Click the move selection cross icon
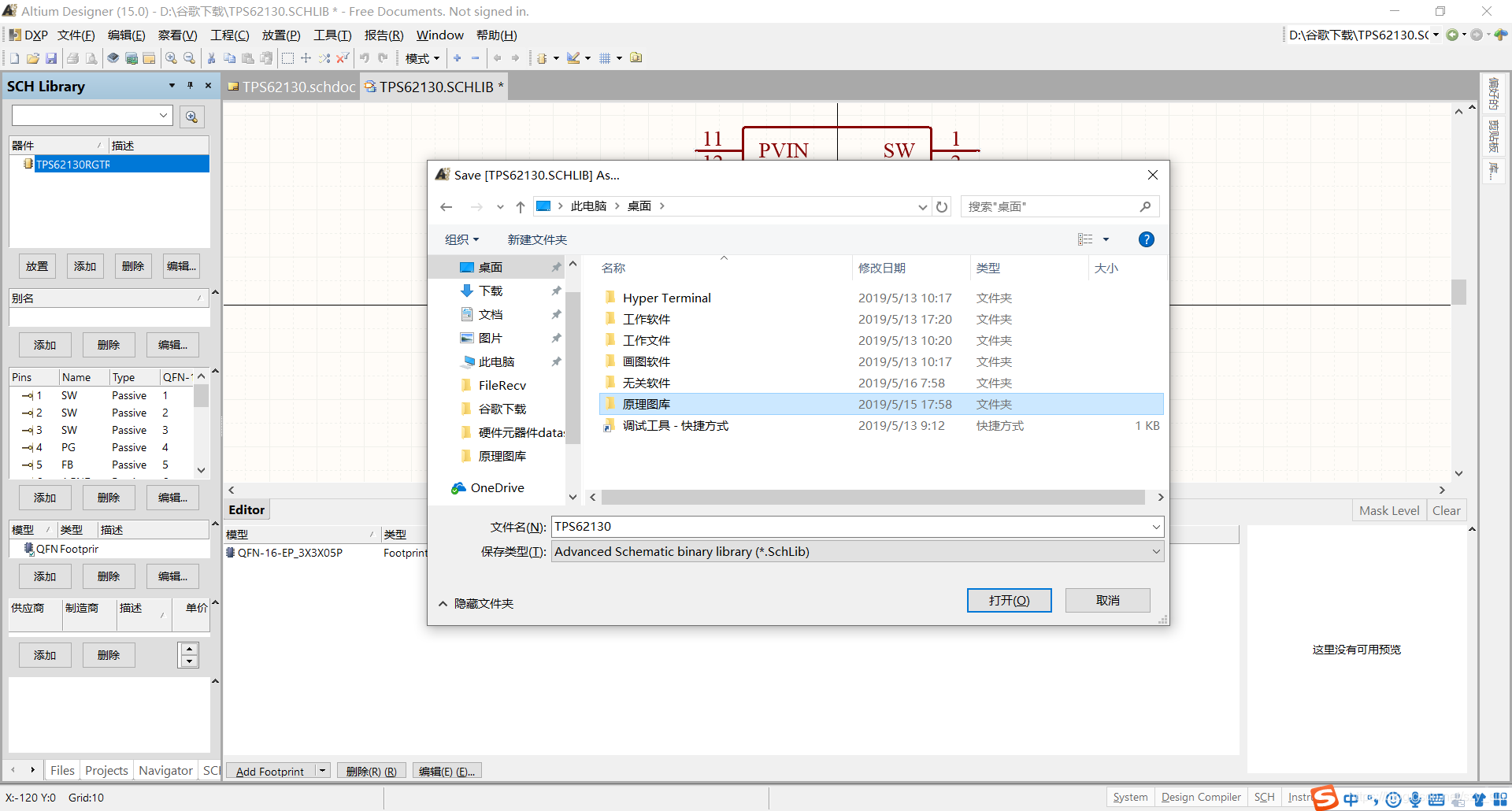The height and width of the screenshot is (811, 1512). coord(306,58)
